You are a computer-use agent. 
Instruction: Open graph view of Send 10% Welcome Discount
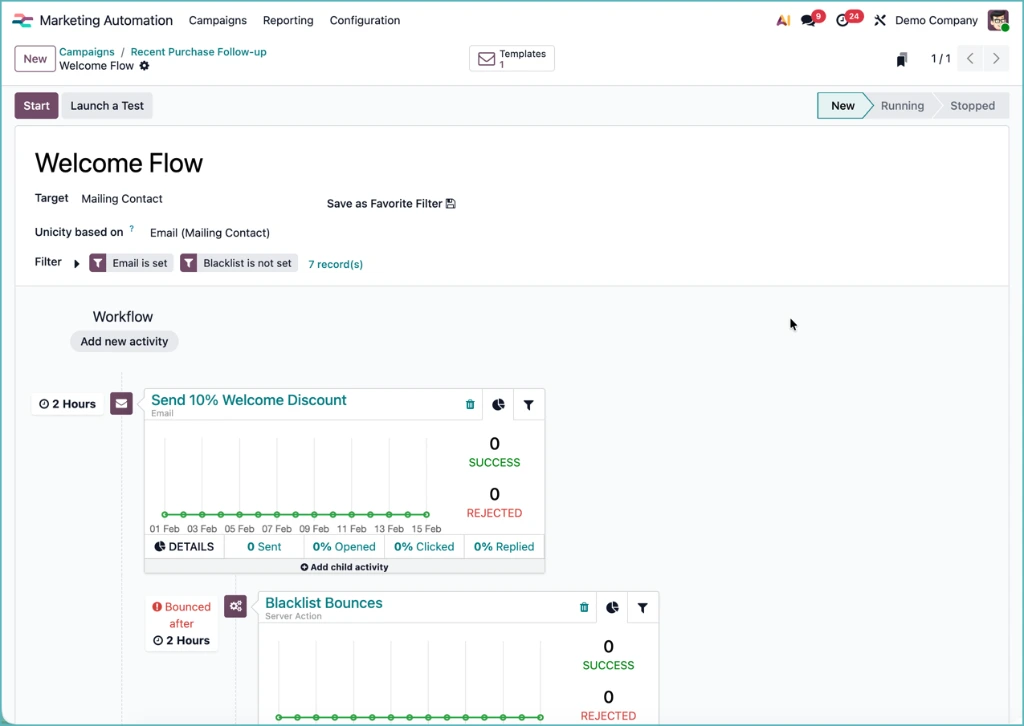pos(498,405)
